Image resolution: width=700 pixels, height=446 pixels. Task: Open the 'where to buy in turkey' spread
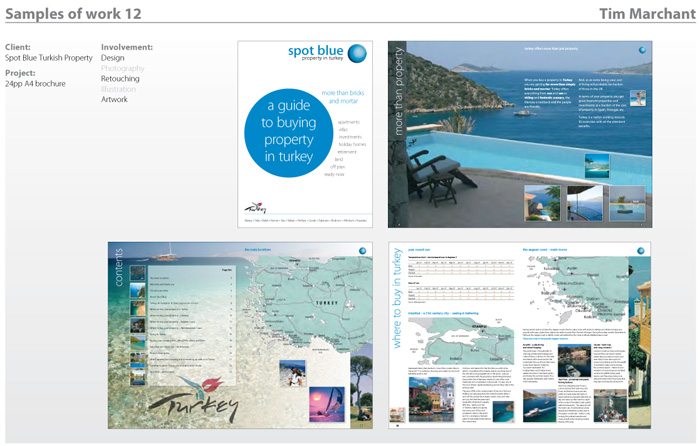coord(520,335)
